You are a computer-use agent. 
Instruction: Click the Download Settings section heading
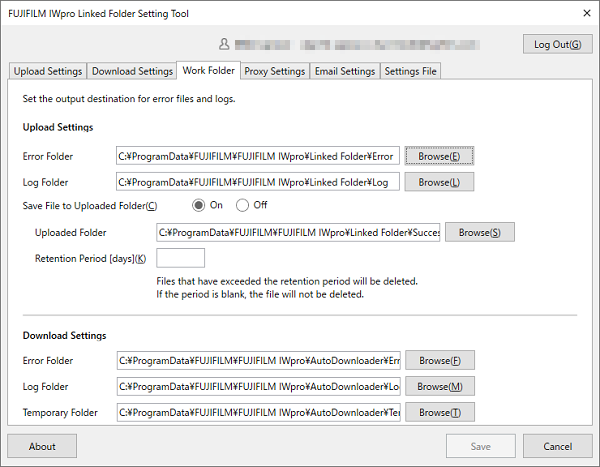64,336
